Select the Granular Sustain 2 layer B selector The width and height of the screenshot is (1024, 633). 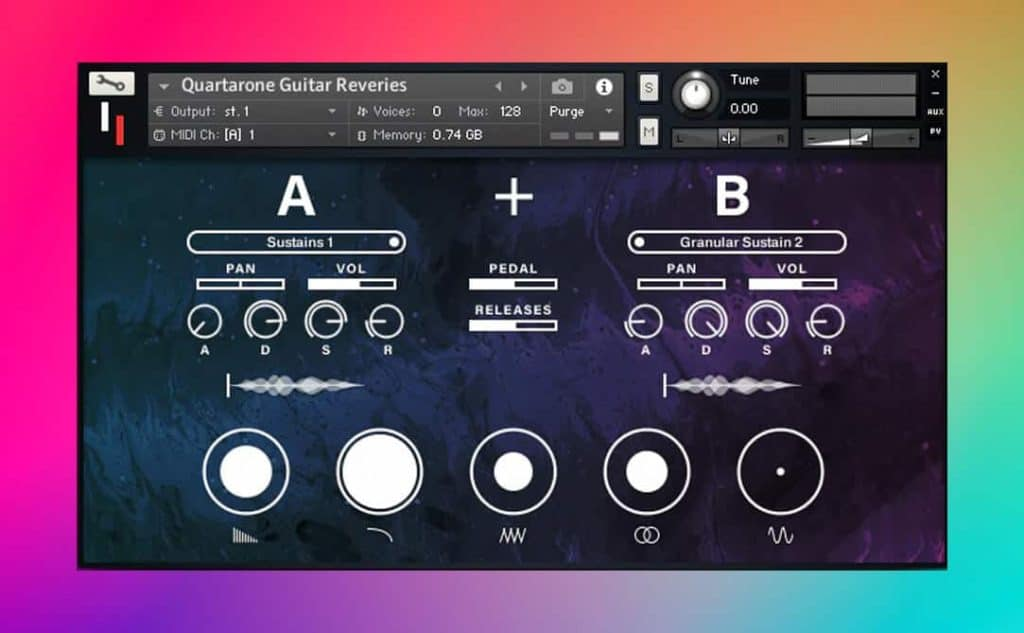pyautogui.click(x=737, y=242)
